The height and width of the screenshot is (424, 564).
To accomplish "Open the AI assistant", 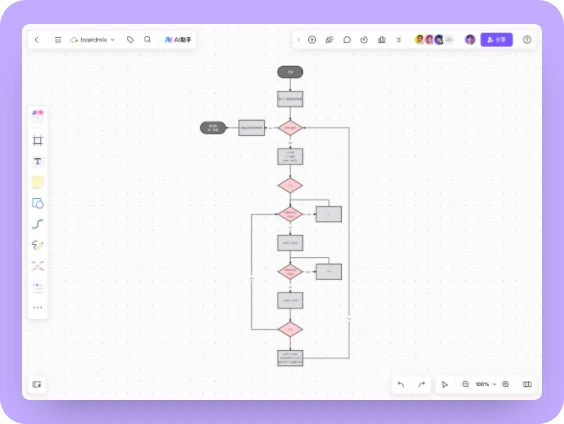I will pos(178,40).
